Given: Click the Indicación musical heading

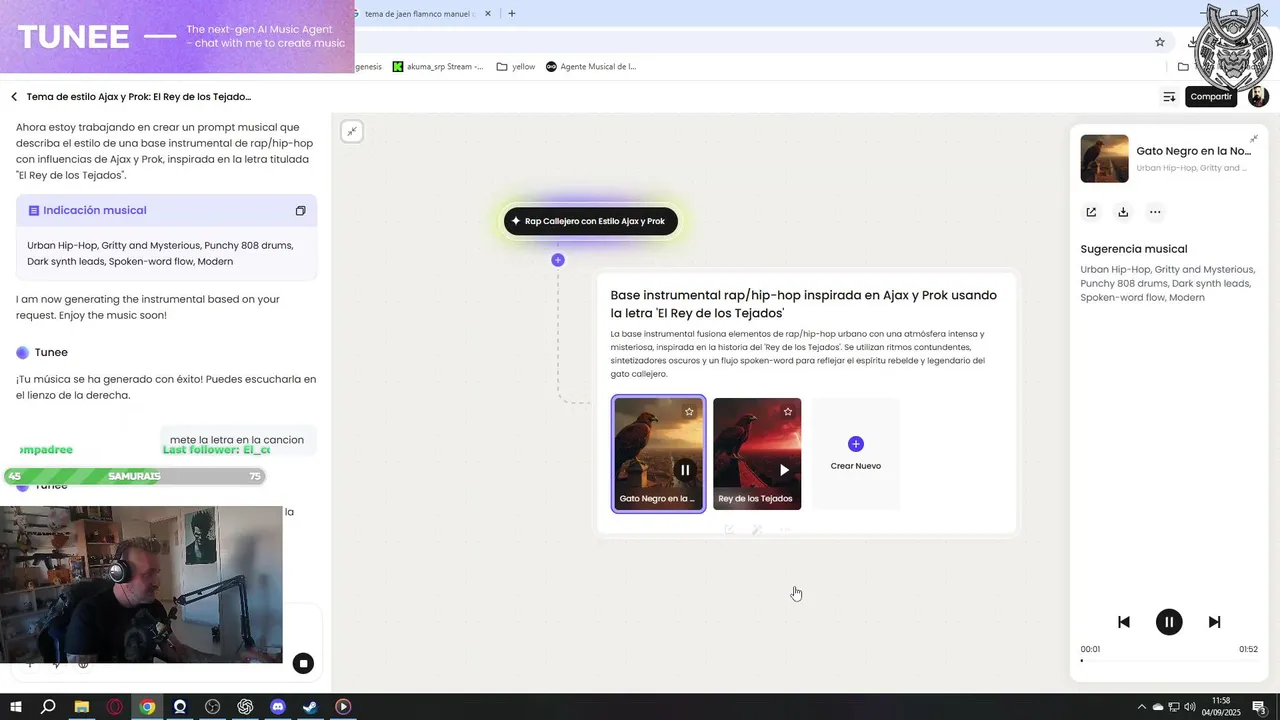Looking at the screenshot, I should (94, 211).
